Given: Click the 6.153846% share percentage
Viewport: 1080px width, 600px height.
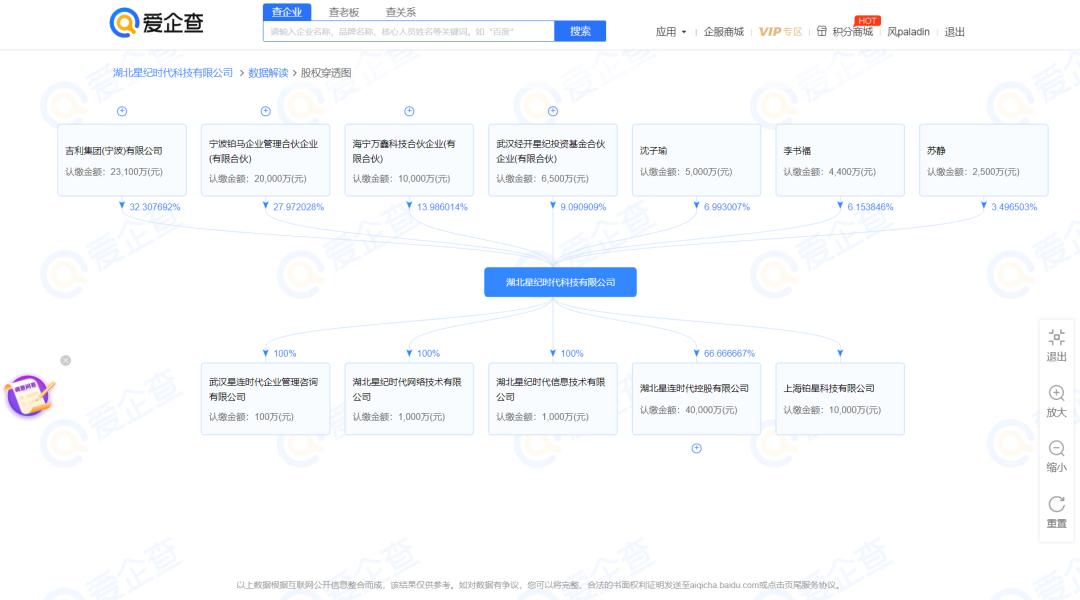Looking at the screenshot, I should pos(870,207).
